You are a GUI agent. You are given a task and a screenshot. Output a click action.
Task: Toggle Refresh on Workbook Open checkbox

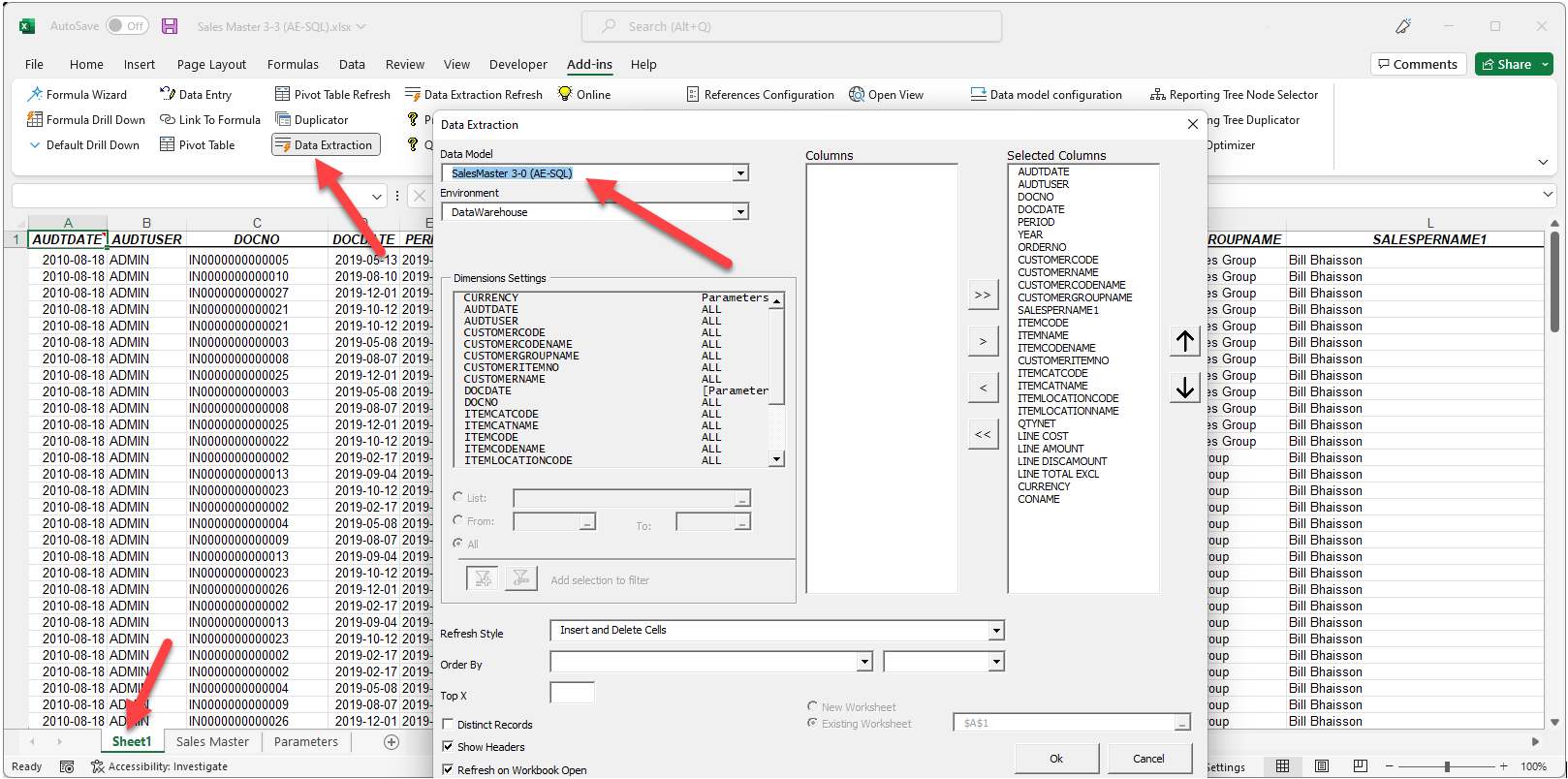448,770
